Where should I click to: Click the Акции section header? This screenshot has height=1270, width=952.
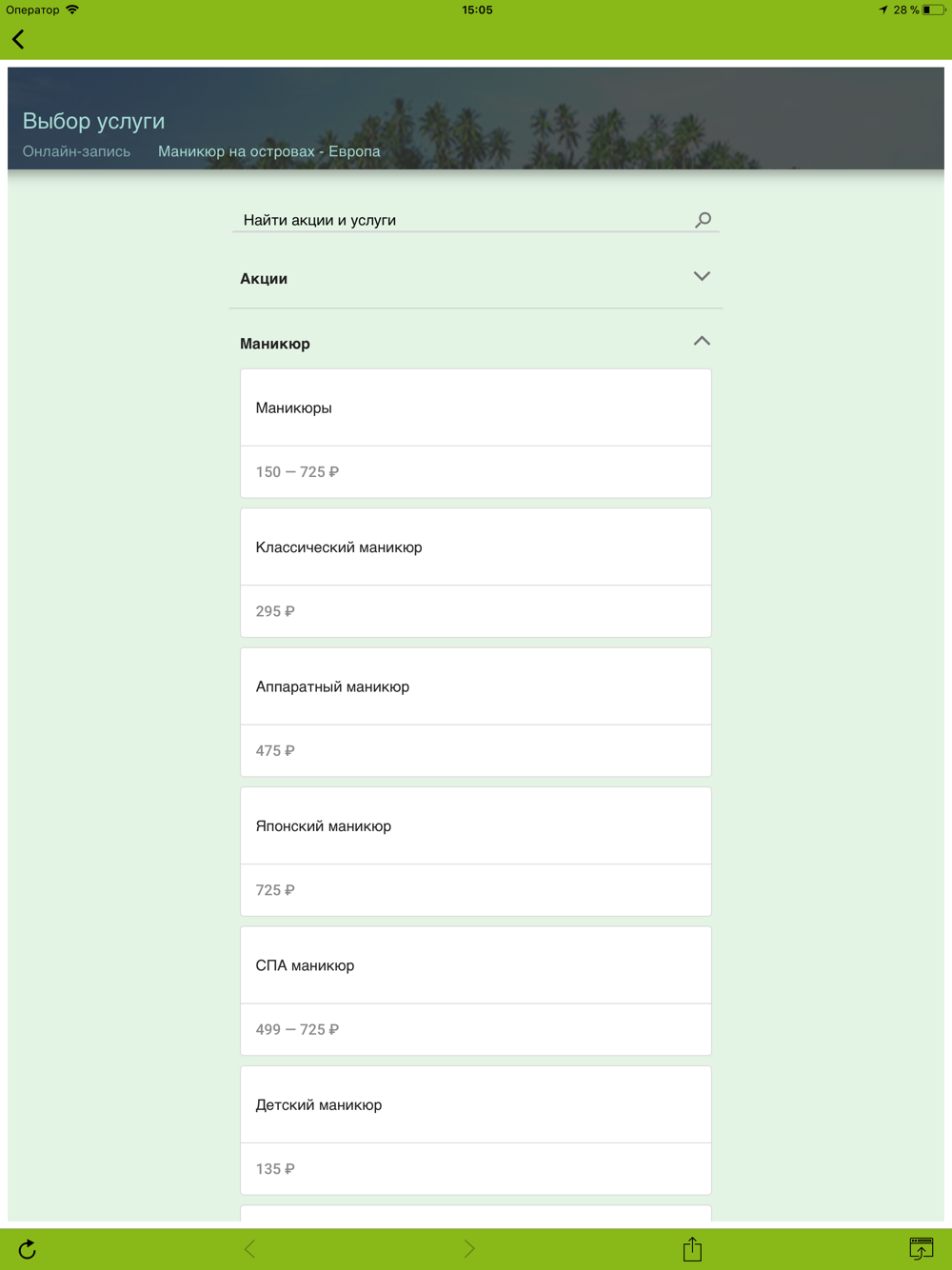click(265, 279)
